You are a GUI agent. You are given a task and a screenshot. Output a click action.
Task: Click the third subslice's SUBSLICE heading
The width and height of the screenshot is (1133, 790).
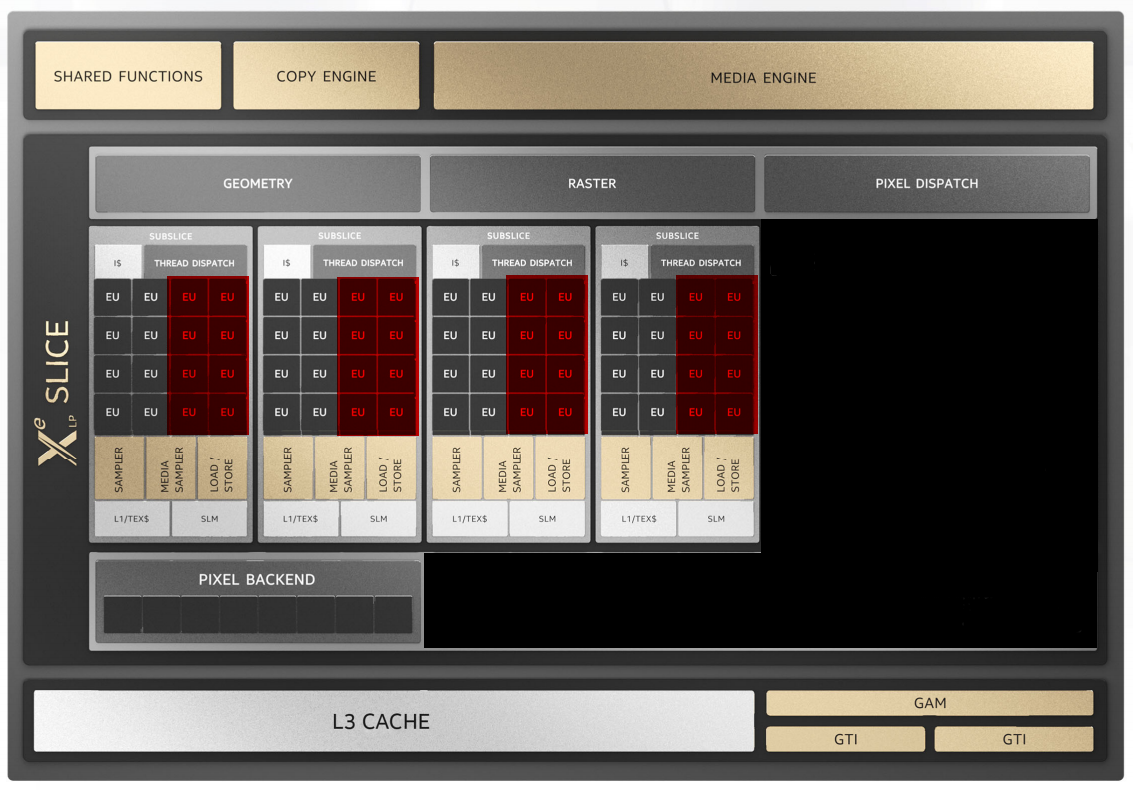(x=509, y=236)
